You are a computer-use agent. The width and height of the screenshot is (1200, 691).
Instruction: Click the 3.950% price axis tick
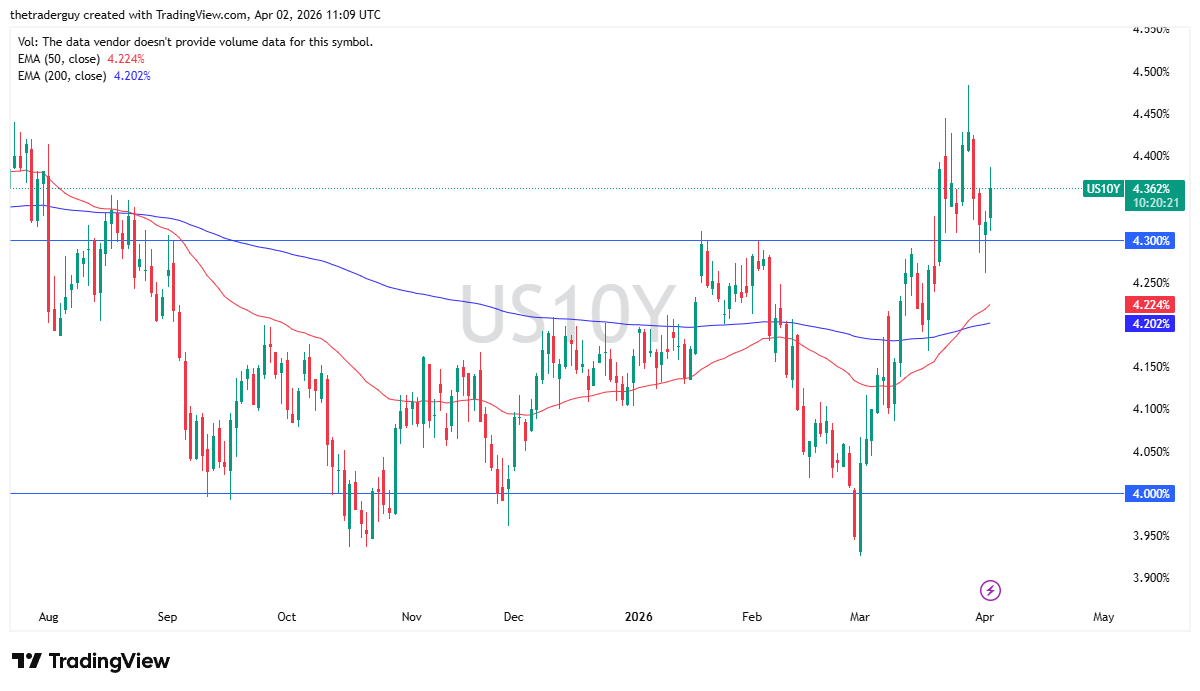click(x=1150, y=536)
